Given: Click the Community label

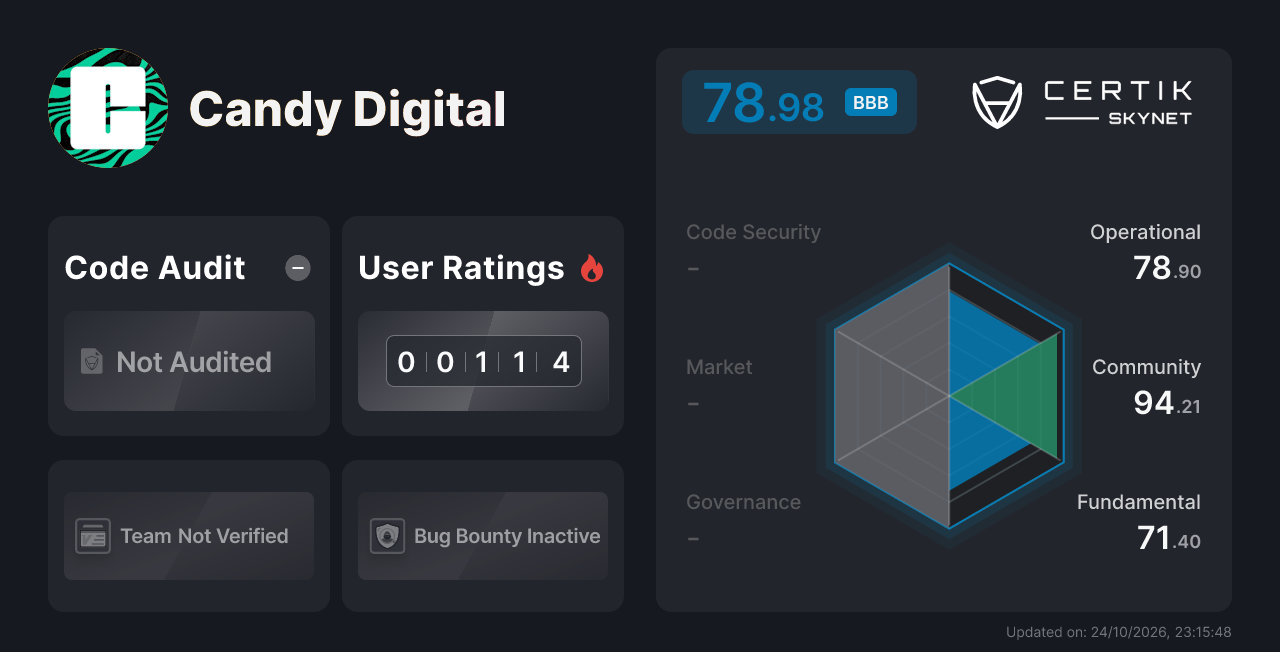Looking at the screenshot, I should (1146, 367).
